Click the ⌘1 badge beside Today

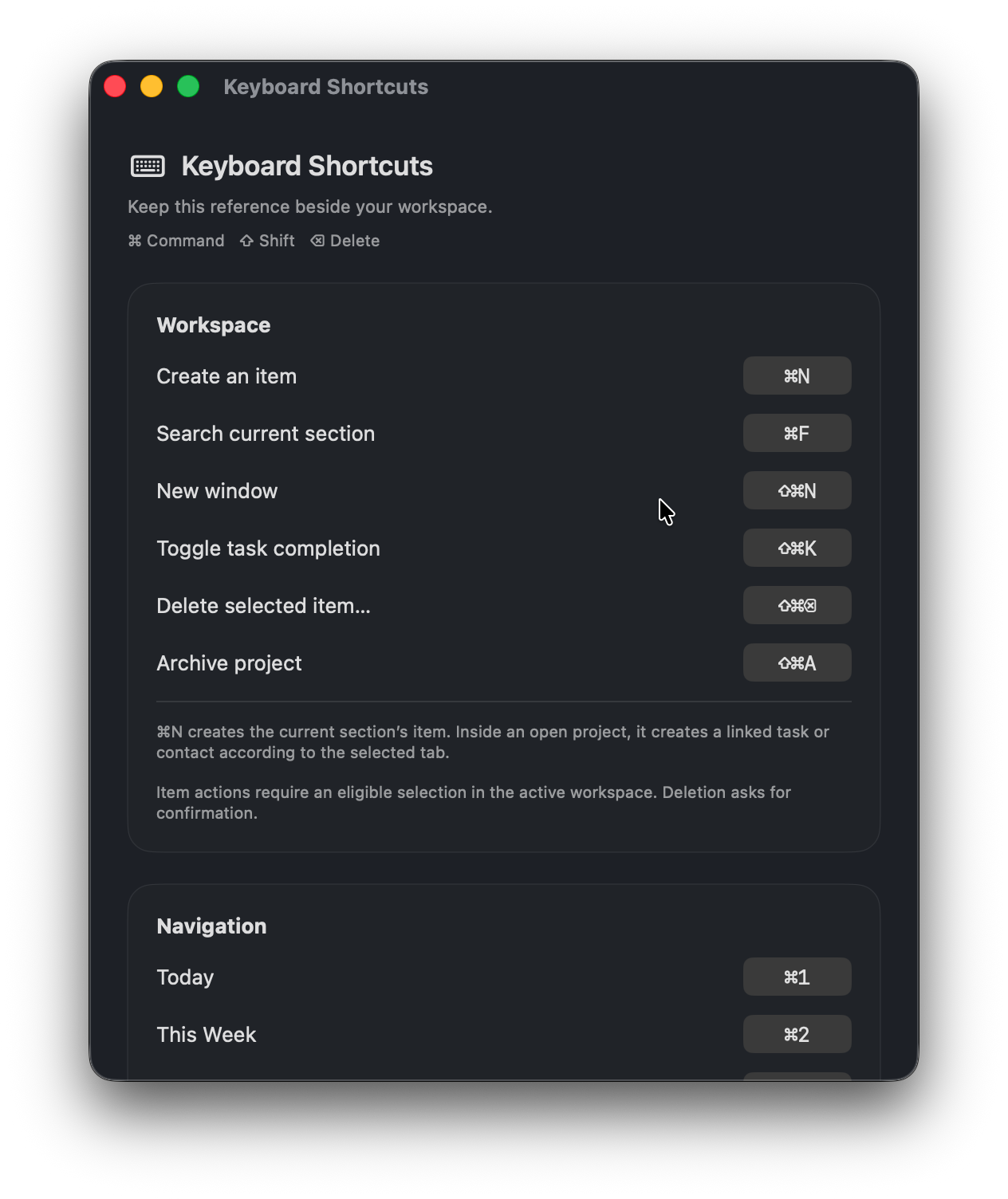[797, 977]
